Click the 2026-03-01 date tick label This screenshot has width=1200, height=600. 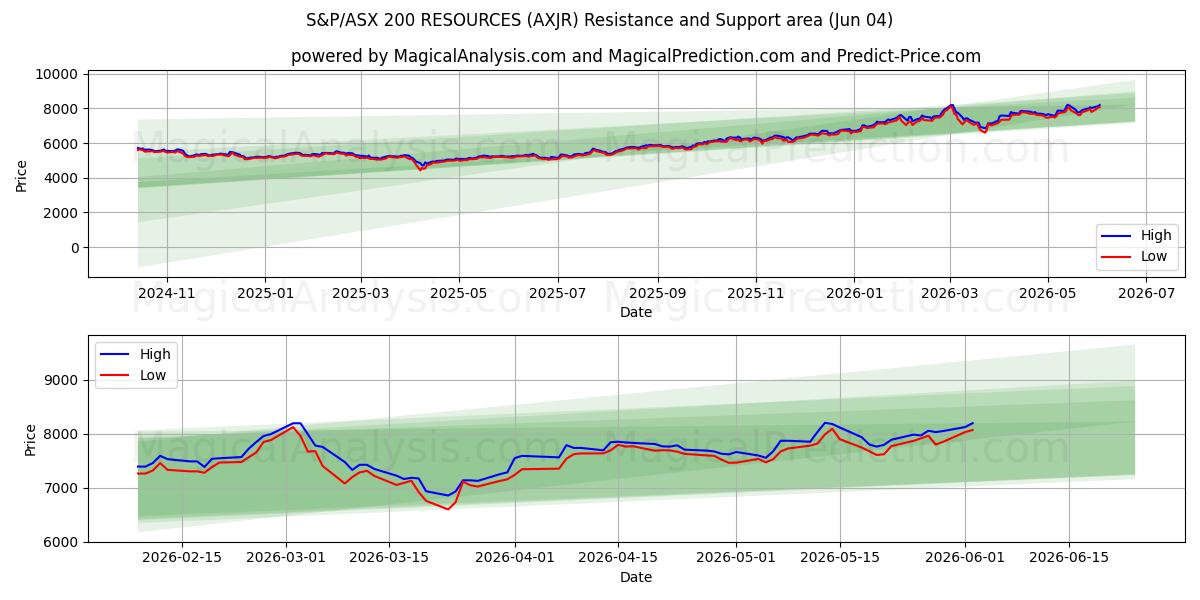tap(287, 558)
